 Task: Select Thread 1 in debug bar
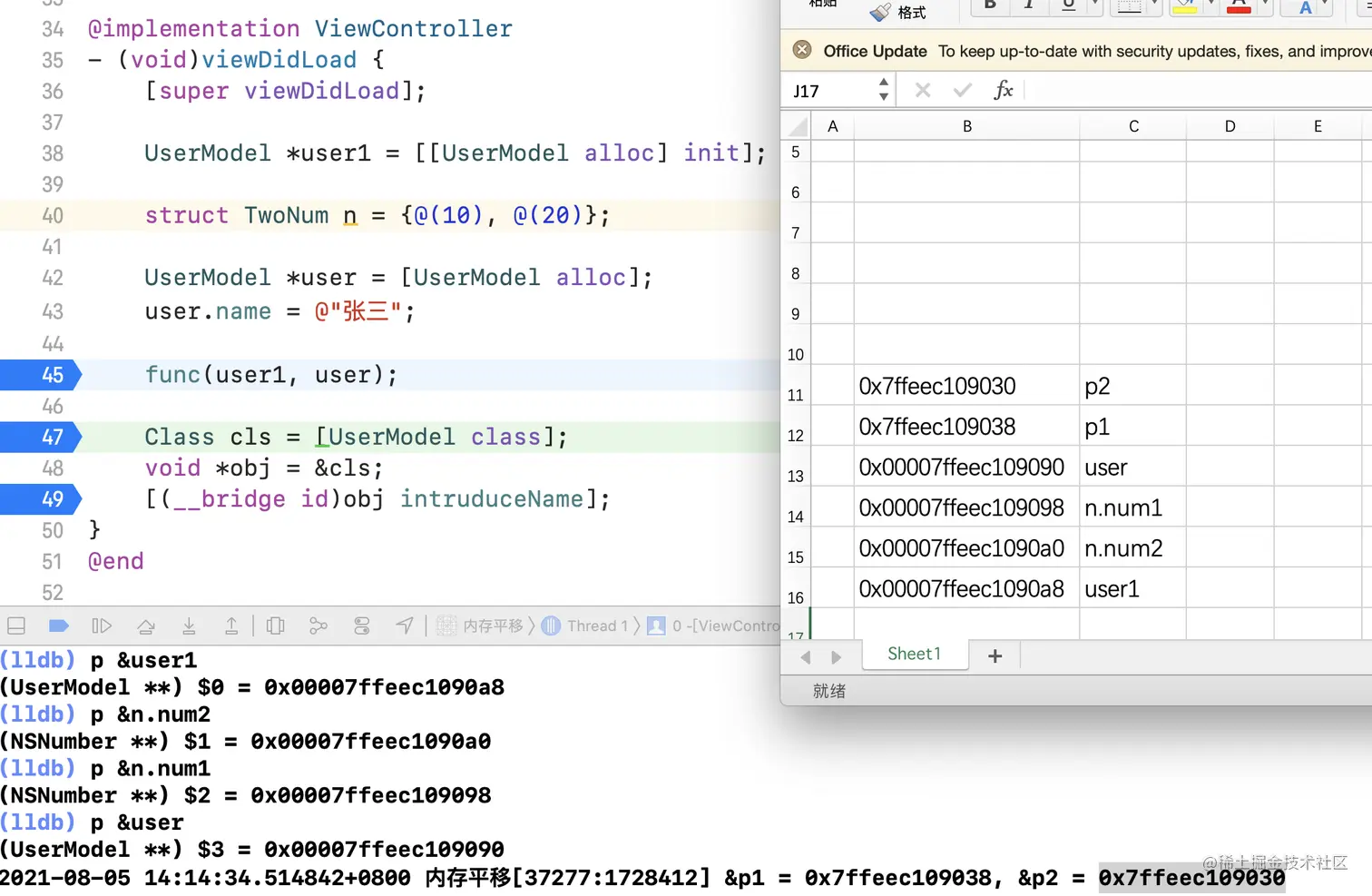coord(585,625)
